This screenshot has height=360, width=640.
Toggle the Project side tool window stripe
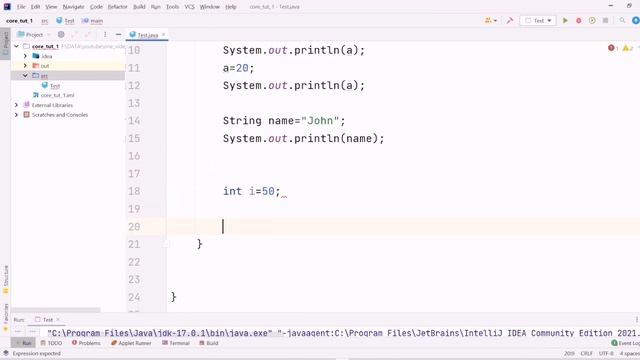6,43
